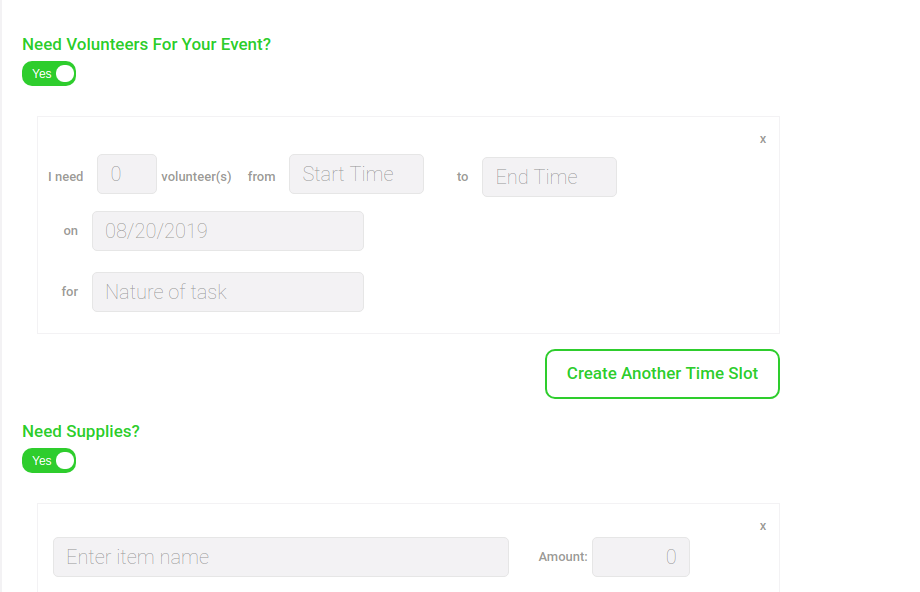Focus the Enter item name field

click(x=281, y=557)
